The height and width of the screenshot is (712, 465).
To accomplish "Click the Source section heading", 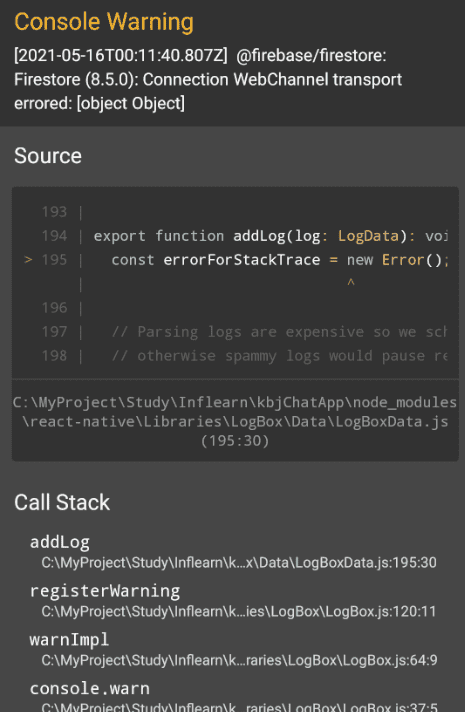I will tap(48, 156).
